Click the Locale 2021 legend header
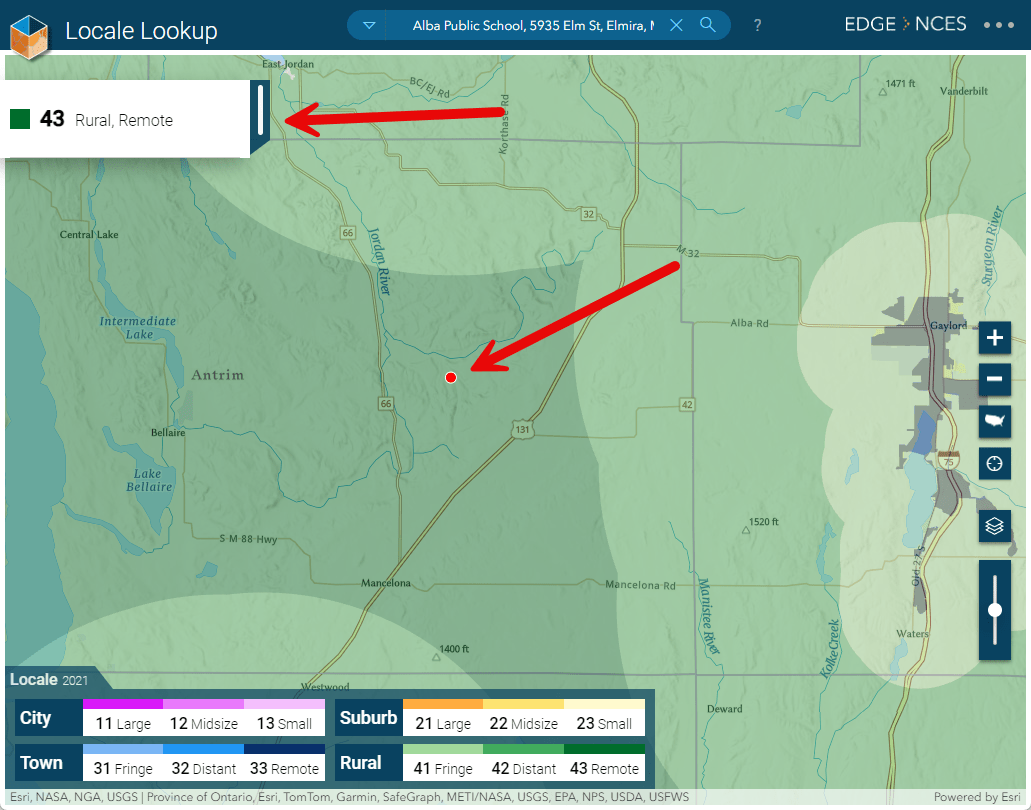The width and height of the screenshot is (1031, 810). tap(49, 679)
